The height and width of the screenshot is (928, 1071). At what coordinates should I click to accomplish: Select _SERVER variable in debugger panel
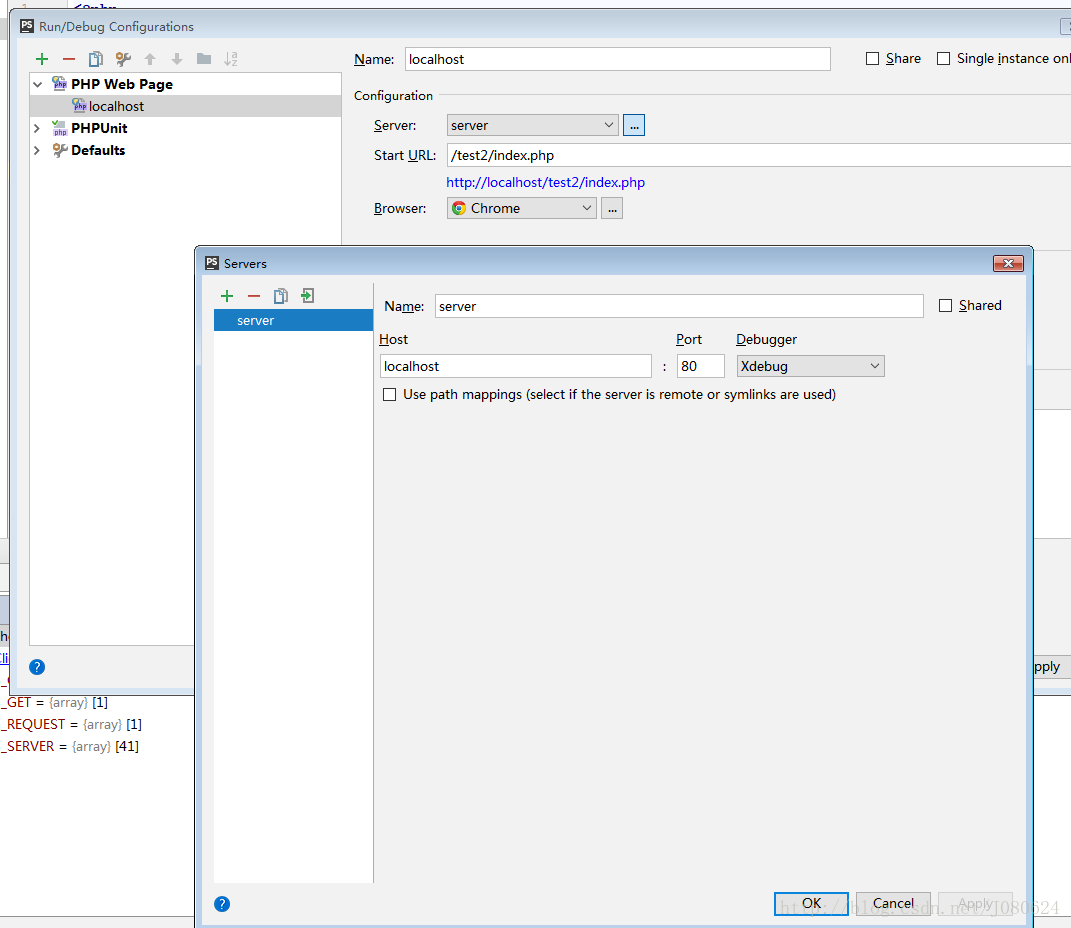point(70,746)
